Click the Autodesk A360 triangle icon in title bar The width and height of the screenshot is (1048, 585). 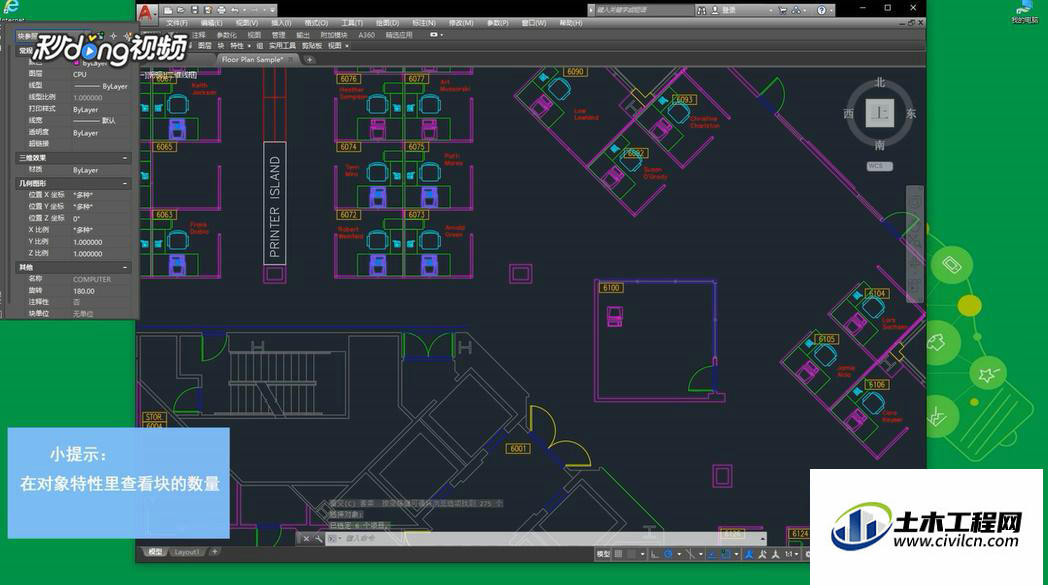[796, 10]
